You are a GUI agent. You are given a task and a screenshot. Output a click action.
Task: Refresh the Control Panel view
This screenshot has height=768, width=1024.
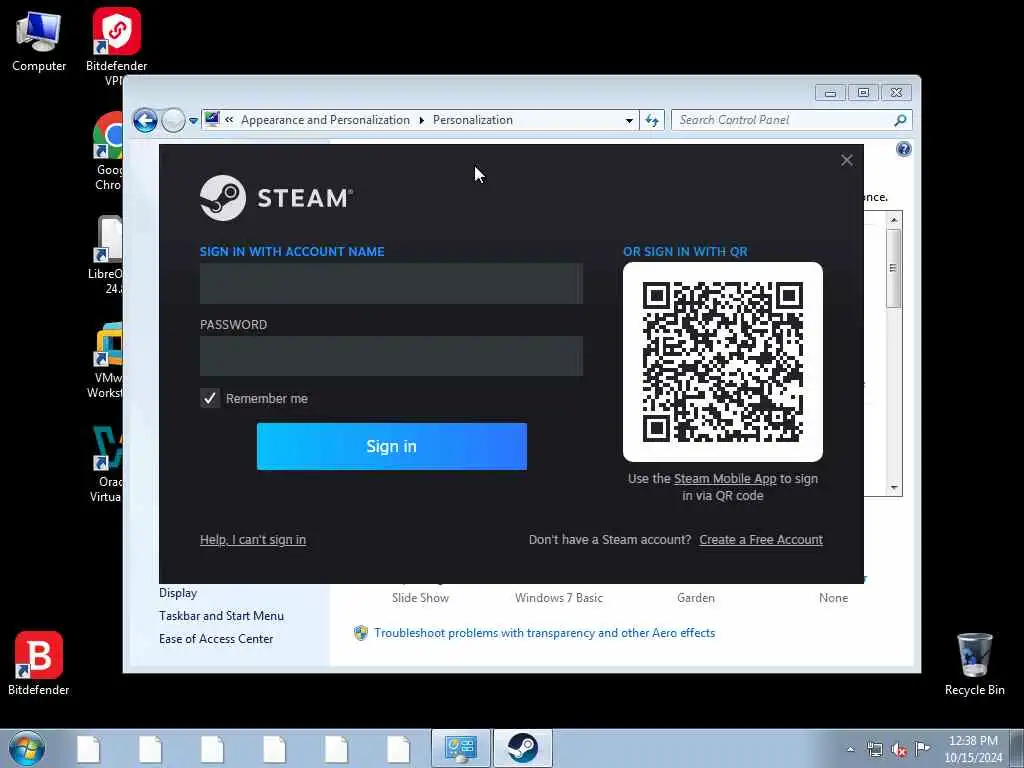(652, 120)
